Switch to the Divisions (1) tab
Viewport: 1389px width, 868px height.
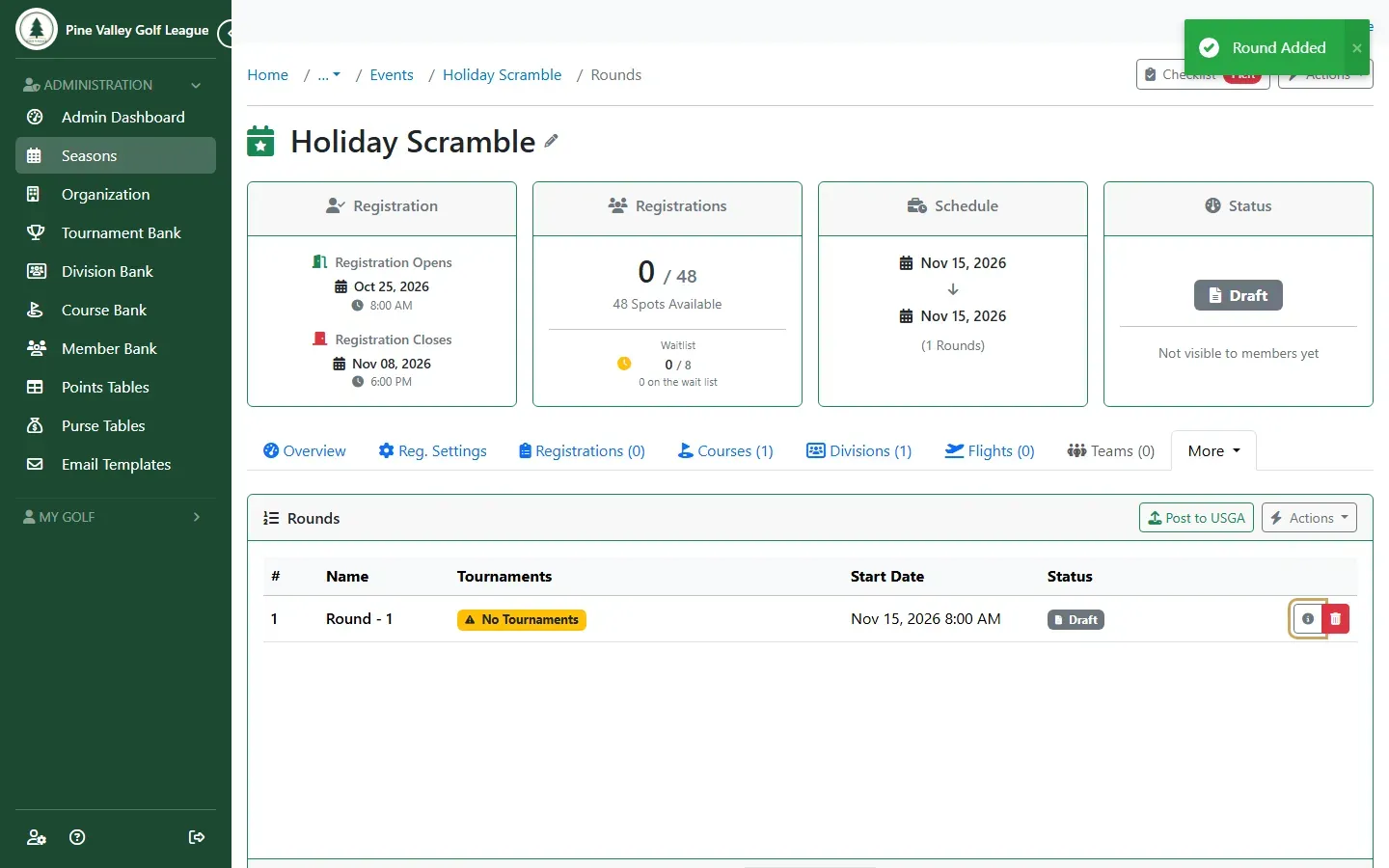tap(858, 450)
